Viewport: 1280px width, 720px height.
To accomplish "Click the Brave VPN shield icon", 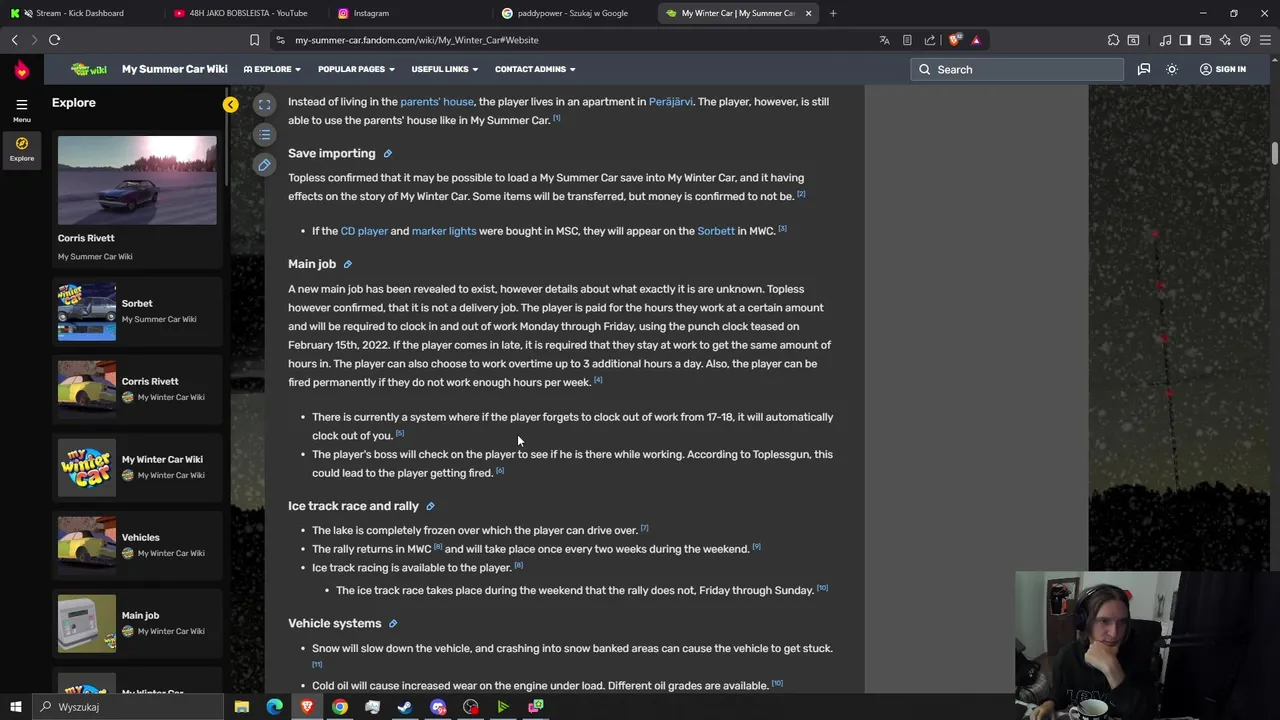I will pos(1245,40).
